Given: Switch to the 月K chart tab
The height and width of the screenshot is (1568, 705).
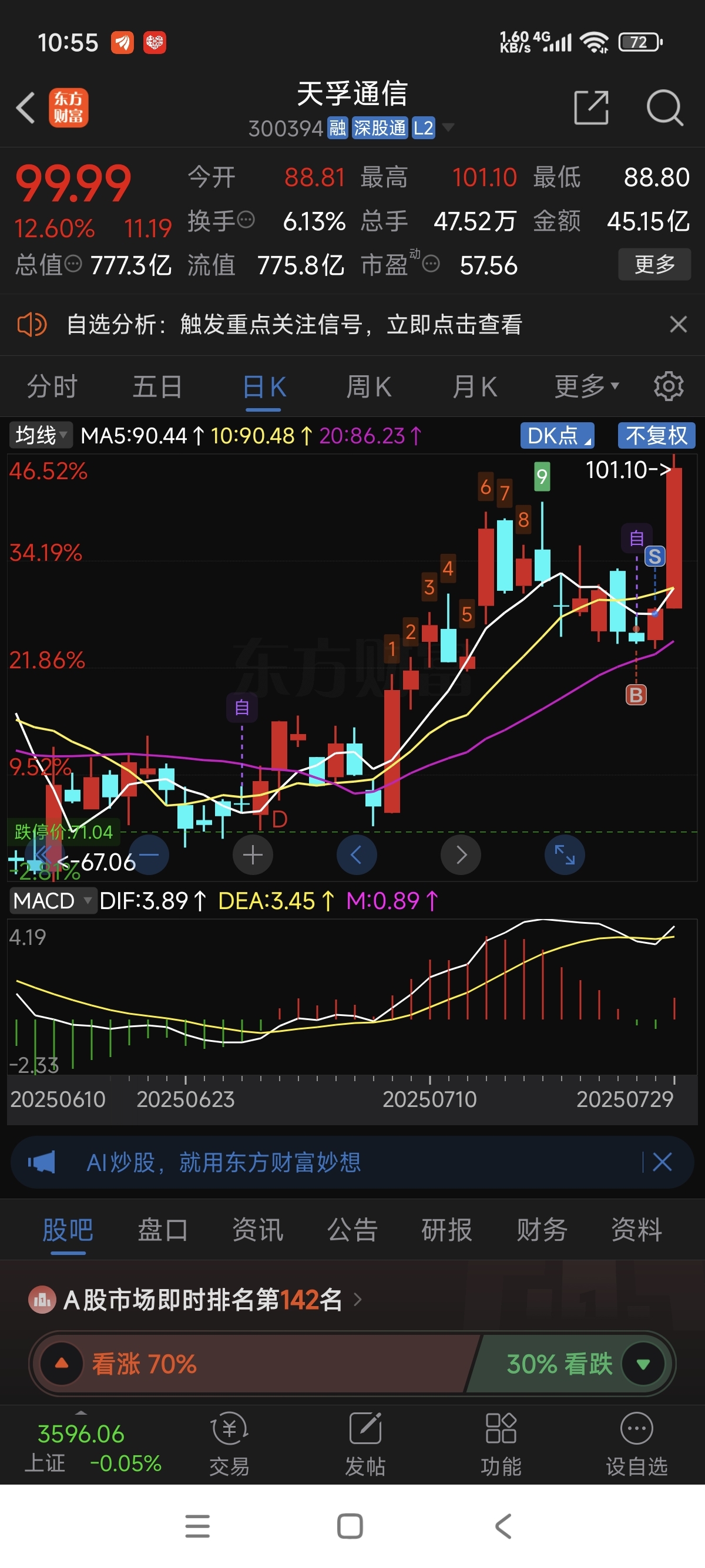Looking at the screenshot, I should [x=475, y=387].
